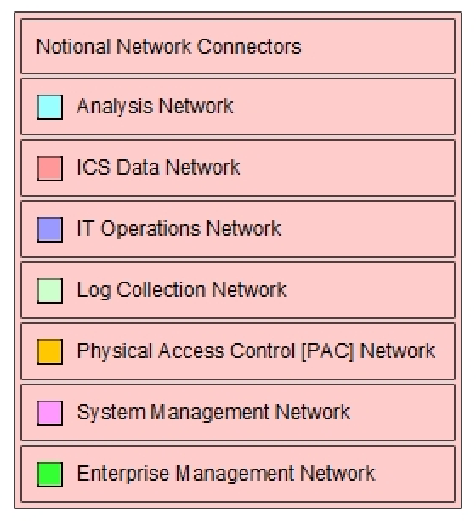Click empty space in Log Collection Network row
The width and height of the screenshot is (476, 527).
[370, 291]
